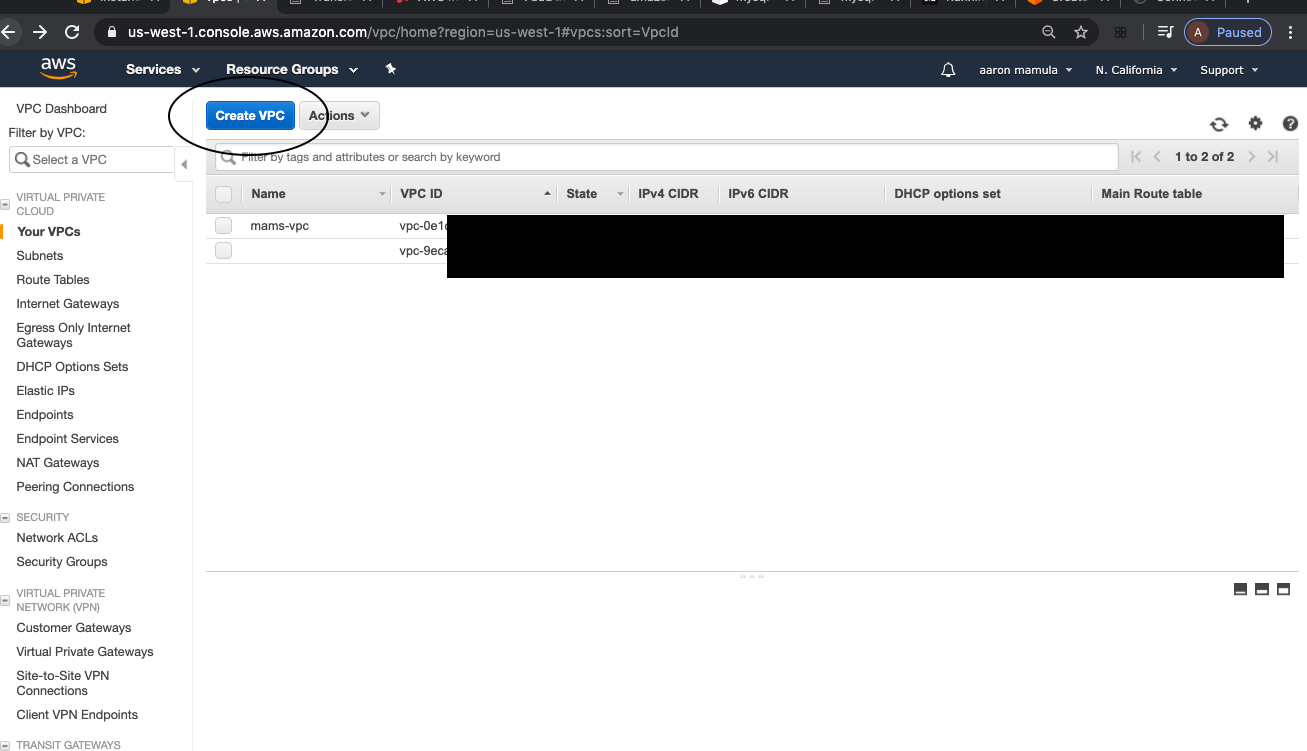Reload the browser page
The height and width of the screenshot is (751, 1307).
(72, 32)
